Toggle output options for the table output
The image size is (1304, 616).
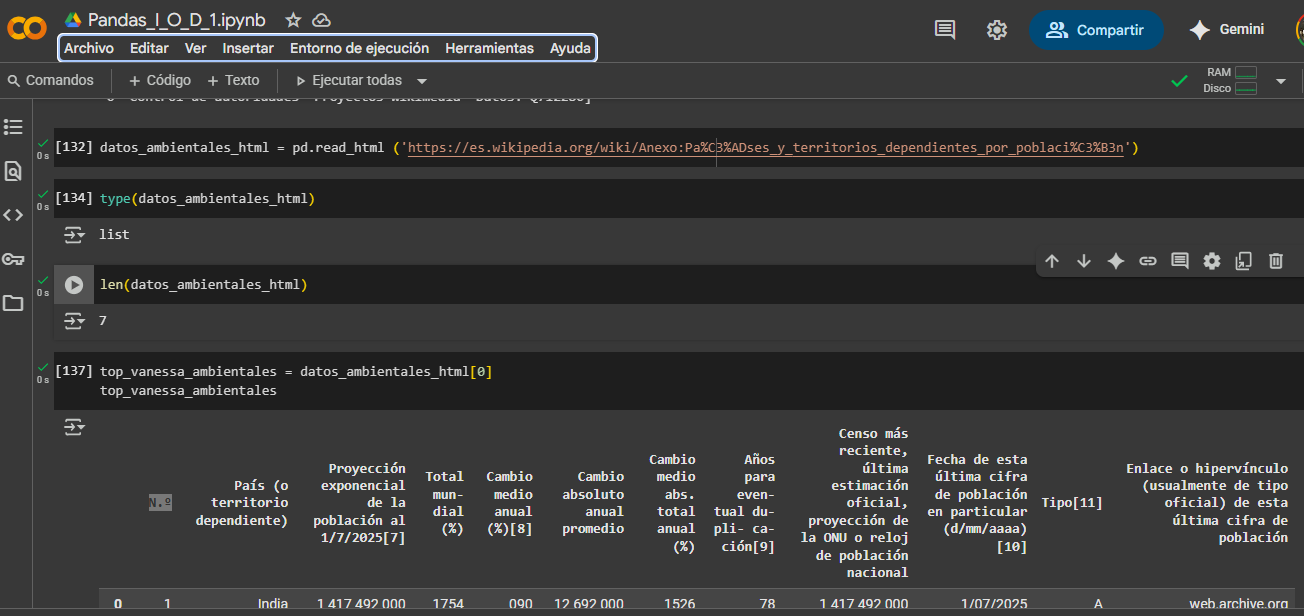[x=75, y=427]
